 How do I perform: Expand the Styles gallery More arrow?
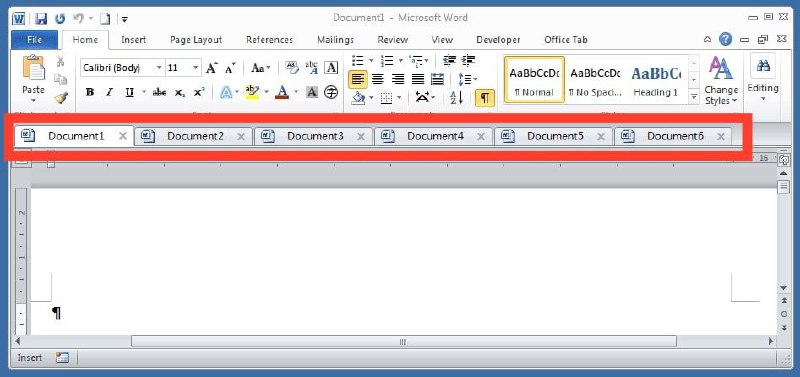pos(694,96)
